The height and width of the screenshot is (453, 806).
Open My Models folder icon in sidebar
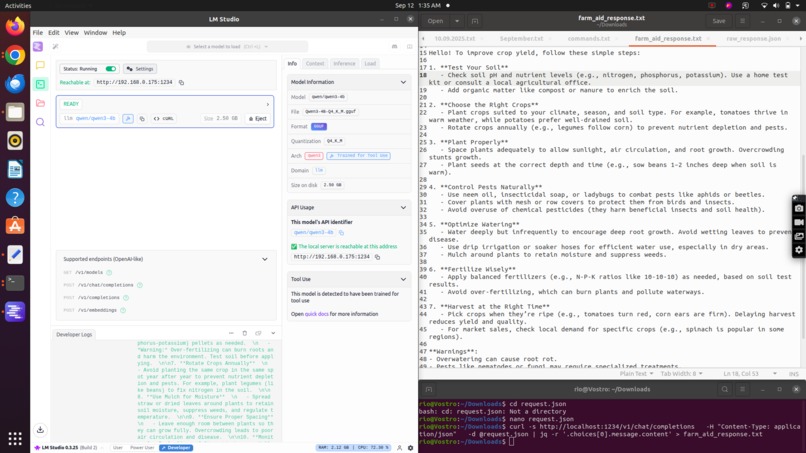40,103
